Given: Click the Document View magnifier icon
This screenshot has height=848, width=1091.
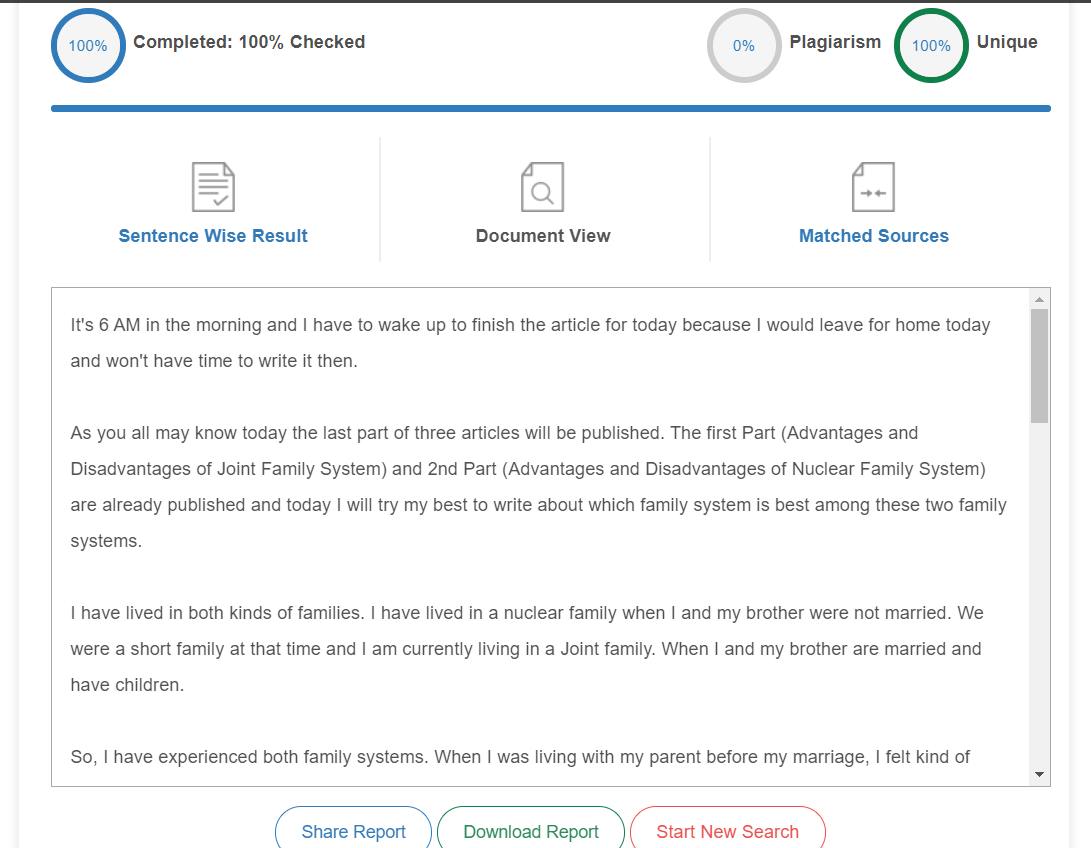Looking at the screenshot, I should pyautogui.click(x=543, y=187).
